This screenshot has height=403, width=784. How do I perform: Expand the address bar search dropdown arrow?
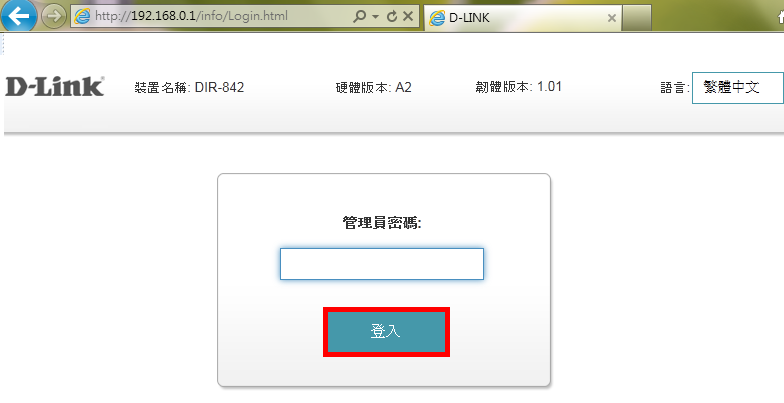(x=376, y=16)
